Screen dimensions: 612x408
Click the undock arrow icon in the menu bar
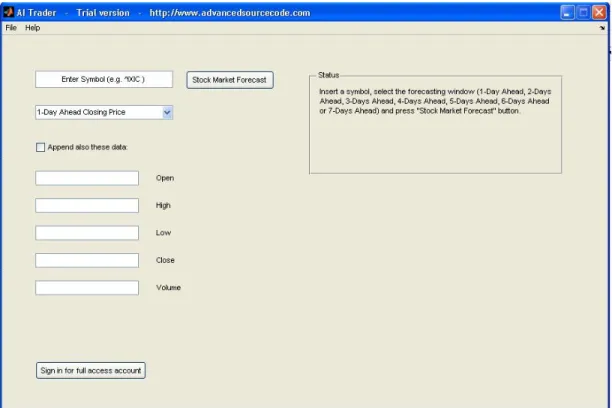click(602, 28)
